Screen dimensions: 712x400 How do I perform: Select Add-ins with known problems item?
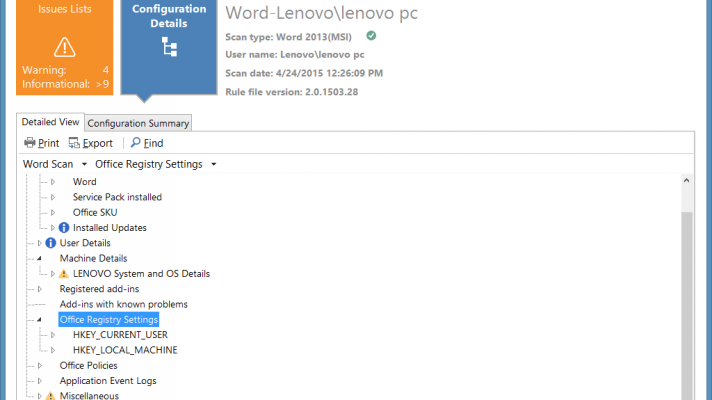tap(124, 304)
